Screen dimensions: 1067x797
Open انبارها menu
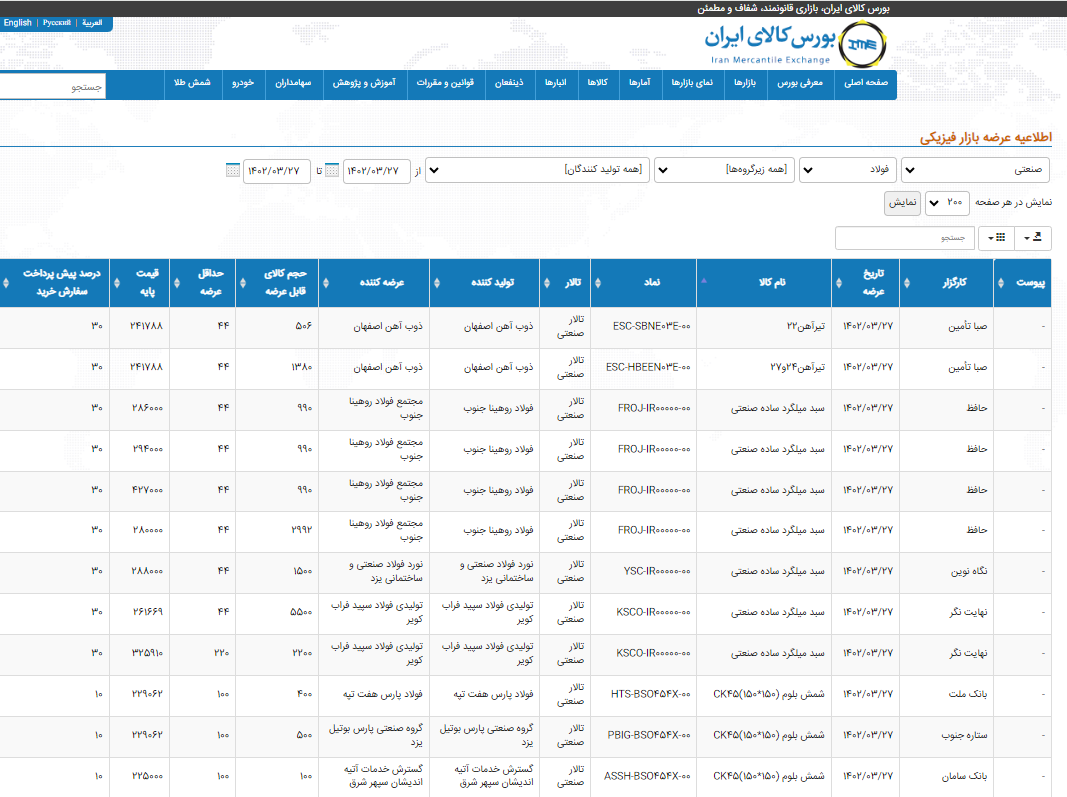(x=555, y=83)
